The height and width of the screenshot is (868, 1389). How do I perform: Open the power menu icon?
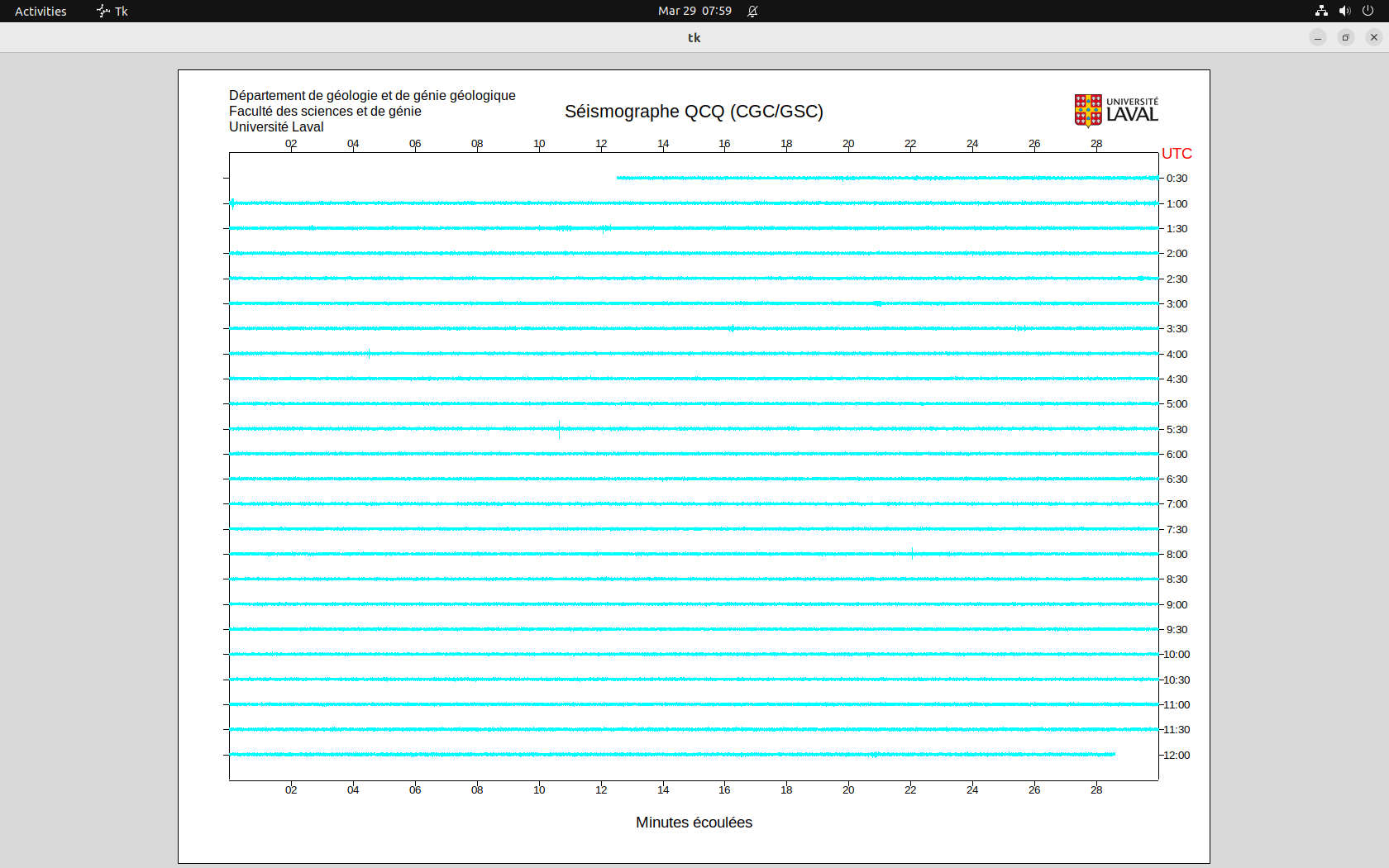click(x=1368, y=11)
